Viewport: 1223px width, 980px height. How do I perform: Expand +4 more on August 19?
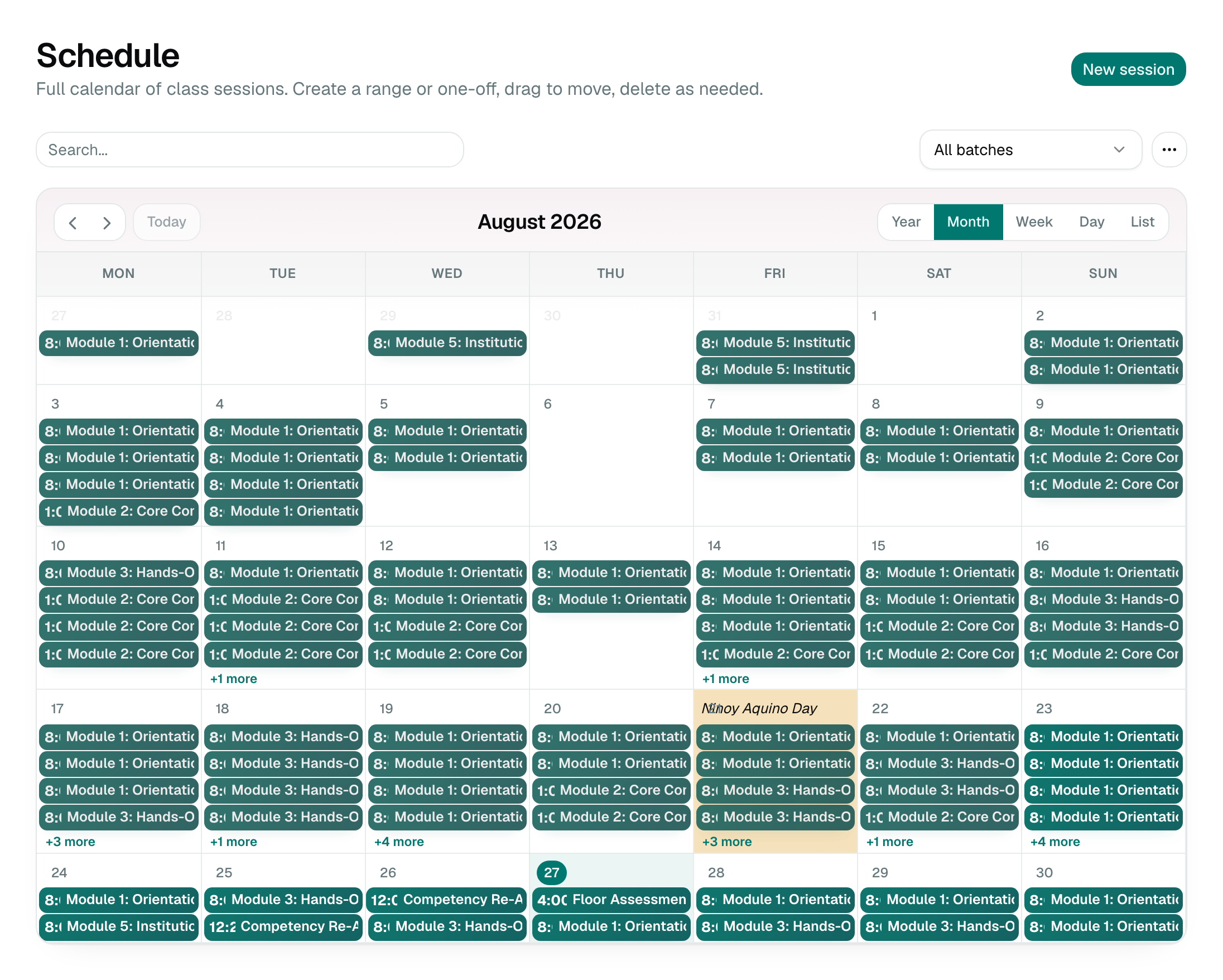tap(399, 842)
